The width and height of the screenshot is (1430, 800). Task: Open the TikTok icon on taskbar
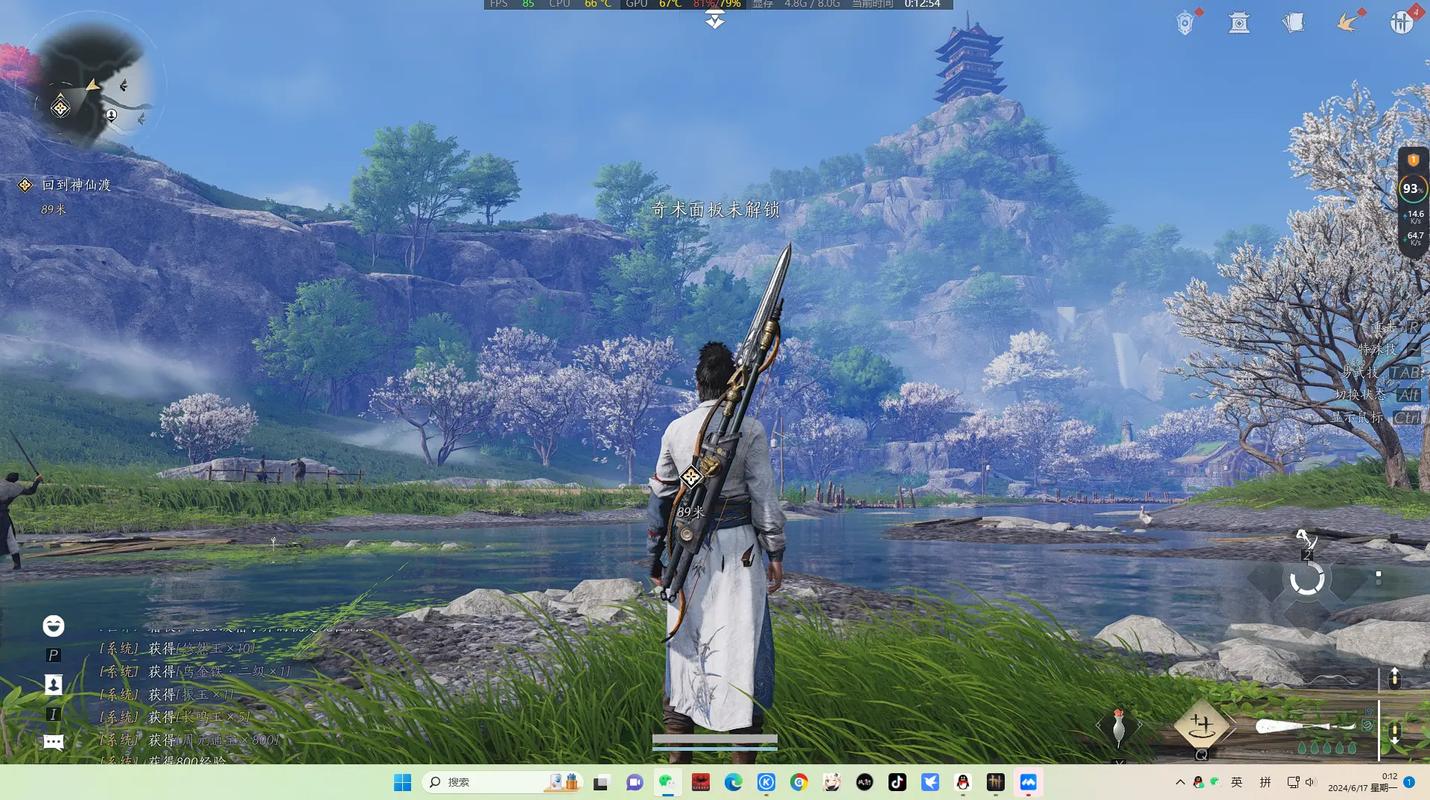pos(897,782)
